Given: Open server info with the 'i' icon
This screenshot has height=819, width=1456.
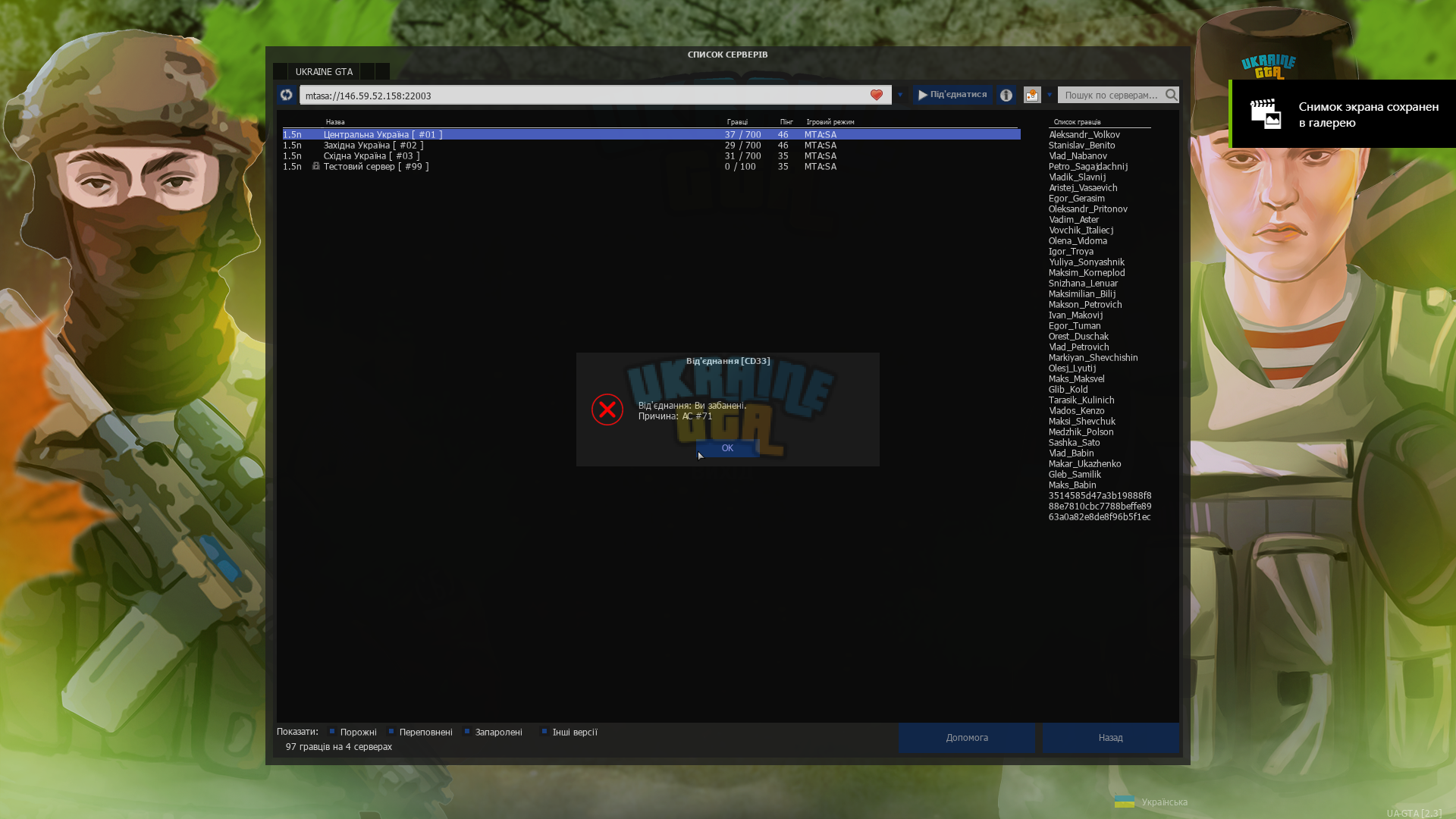Looking at the screenshot, I should [x=1006, y=95].
